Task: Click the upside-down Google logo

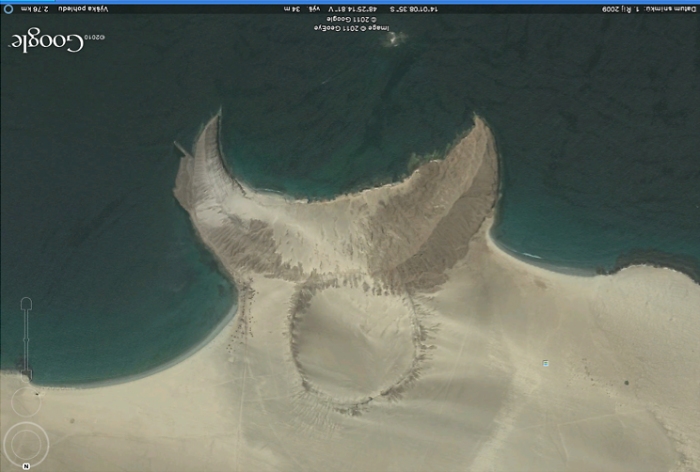Action: 58,41
